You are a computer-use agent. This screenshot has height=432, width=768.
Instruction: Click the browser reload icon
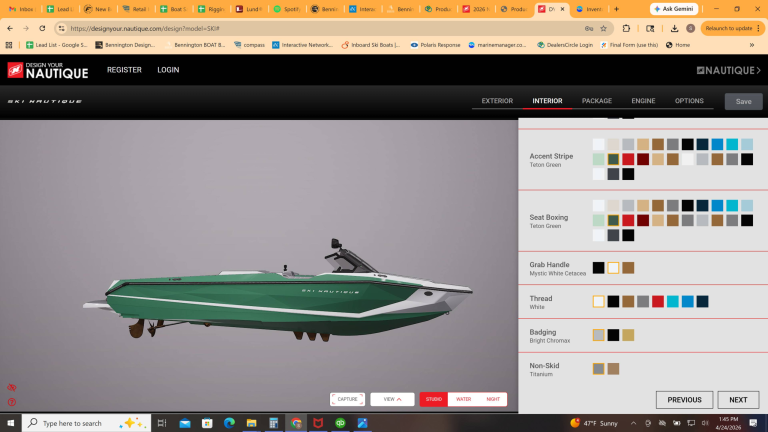pos(42,28)
